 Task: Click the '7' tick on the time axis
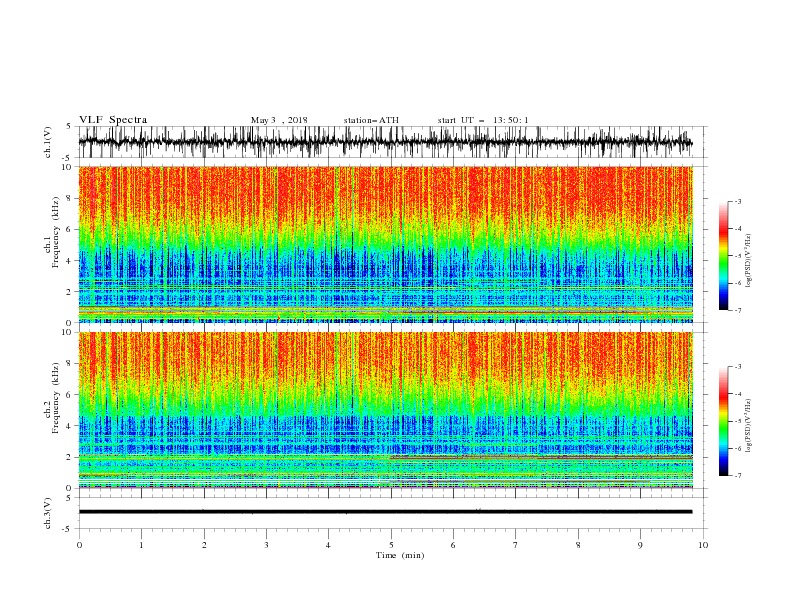tap(516, 545)
